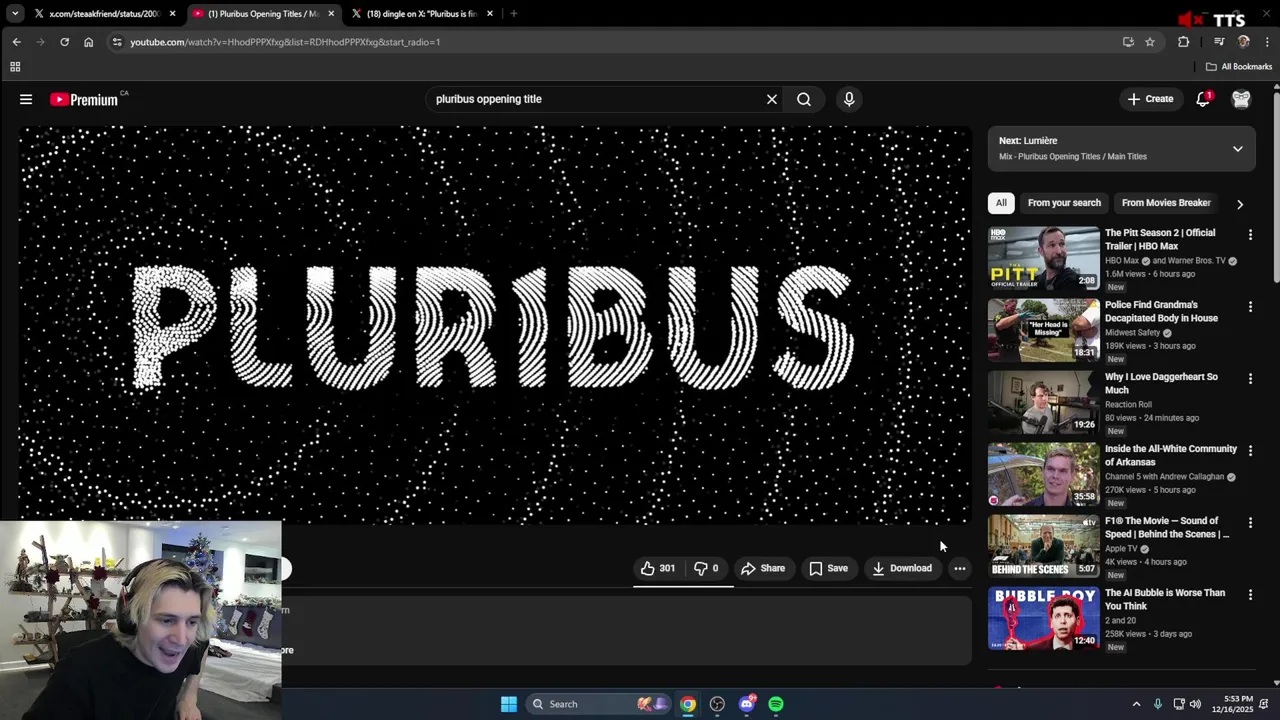Open the YouTube guide hamburger menu
The image size is (1280, 720).
[26, 99]
